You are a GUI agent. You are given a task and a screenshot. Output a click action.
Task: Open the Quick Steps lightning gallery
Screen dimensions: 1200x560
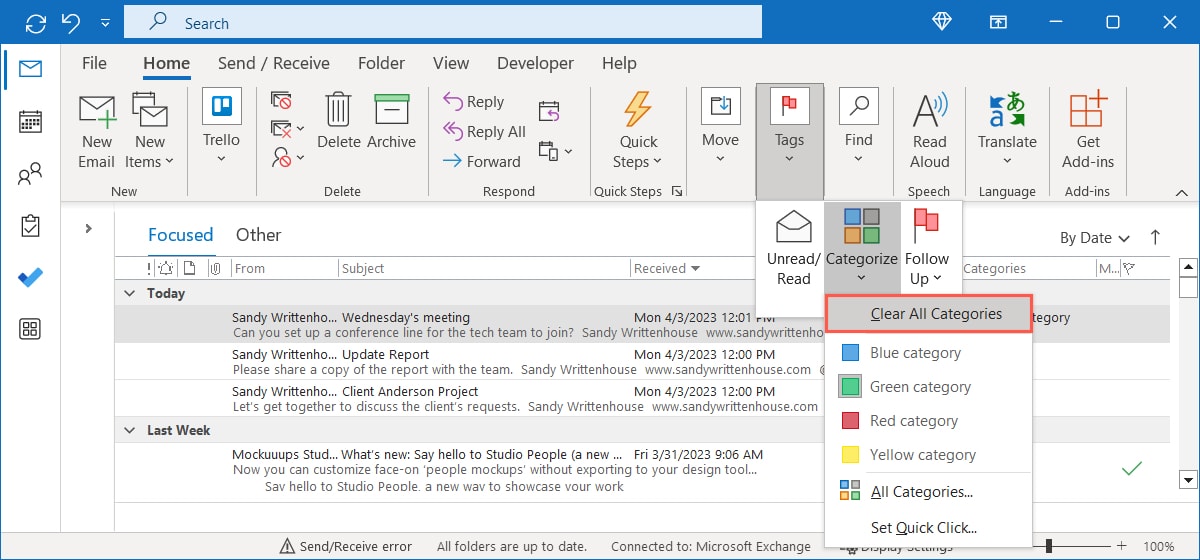click(638, 131)
